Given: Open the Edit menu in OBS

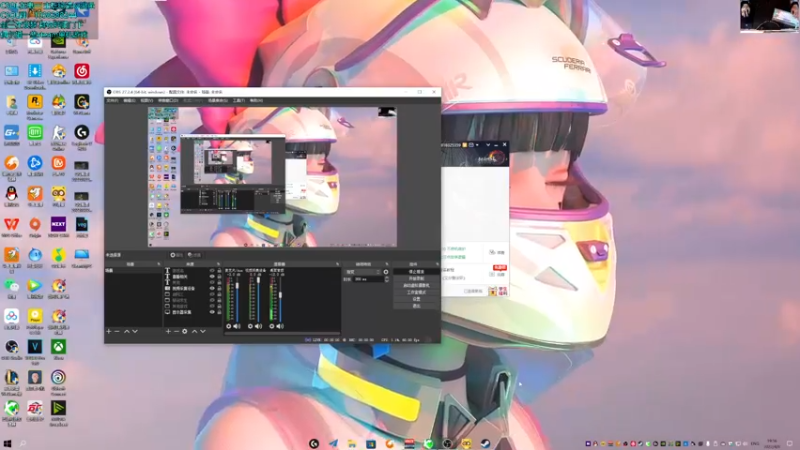Looking at the screenshot, I should [x=129, y=101].
